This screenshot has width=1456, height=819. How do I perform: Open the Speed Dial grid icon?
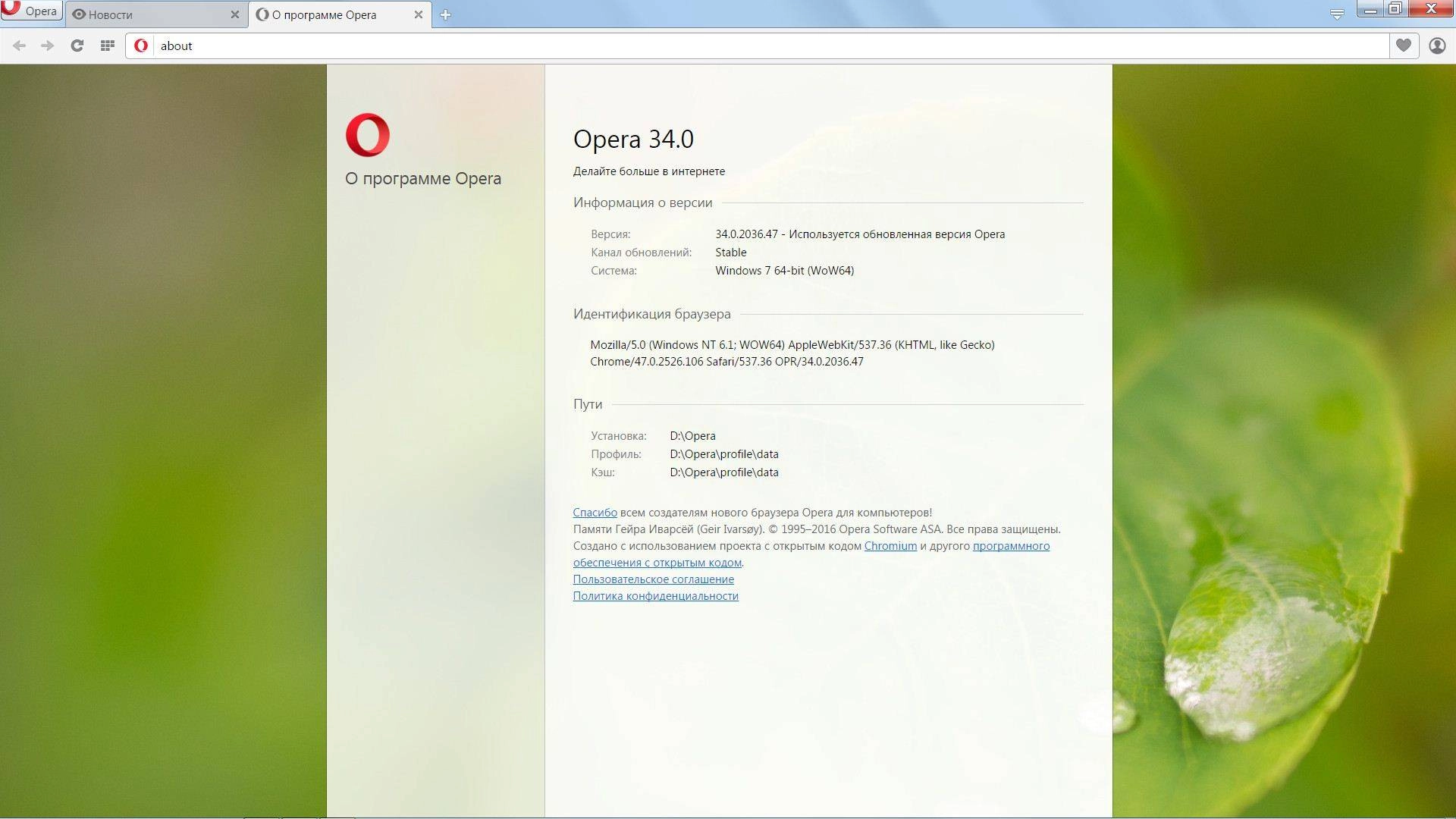click(x=107, y=45)
